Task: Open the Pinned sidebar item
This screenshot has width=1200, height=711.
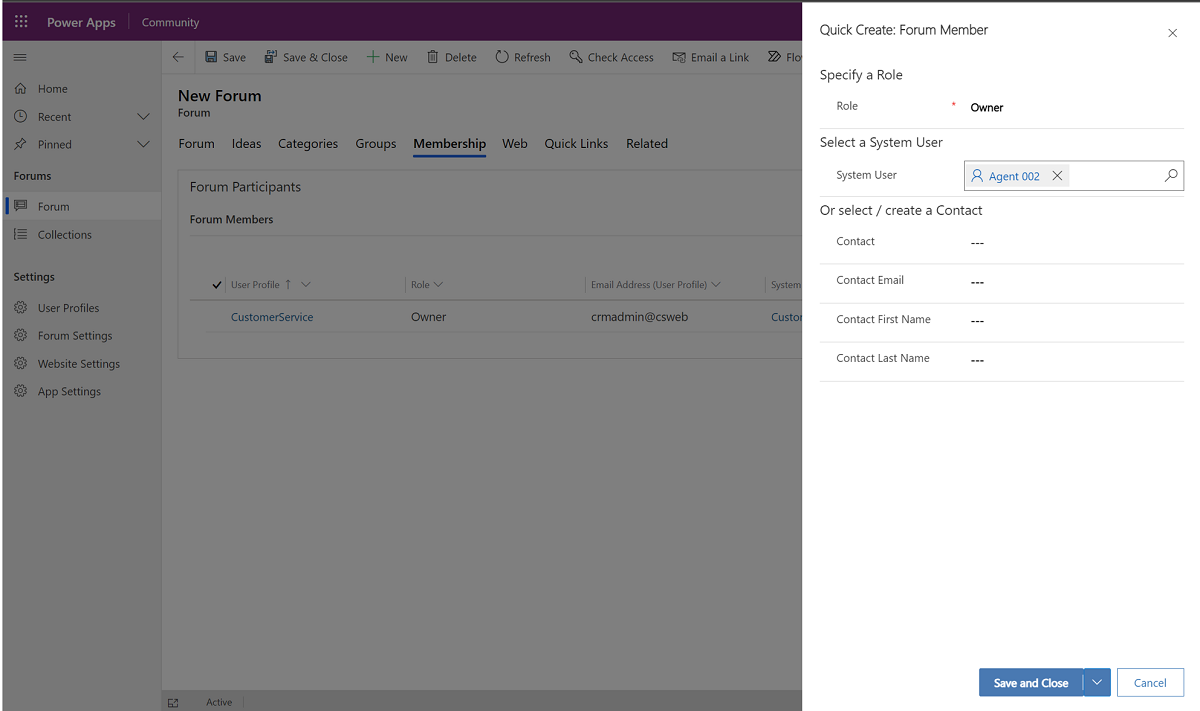Action: [x=55, y=145]
